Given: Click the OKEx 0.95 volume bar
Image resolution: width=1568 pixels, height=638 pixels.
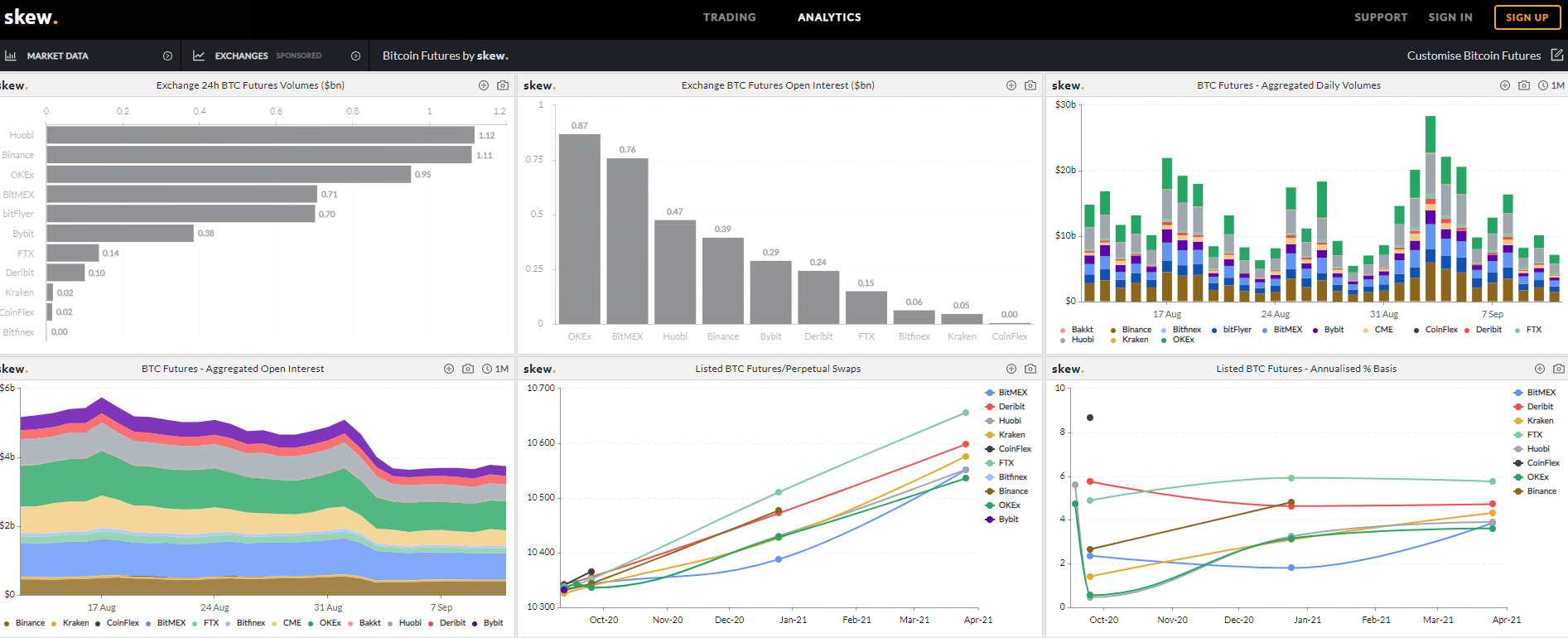Looking at the screenshot, I should click(229, 174).
